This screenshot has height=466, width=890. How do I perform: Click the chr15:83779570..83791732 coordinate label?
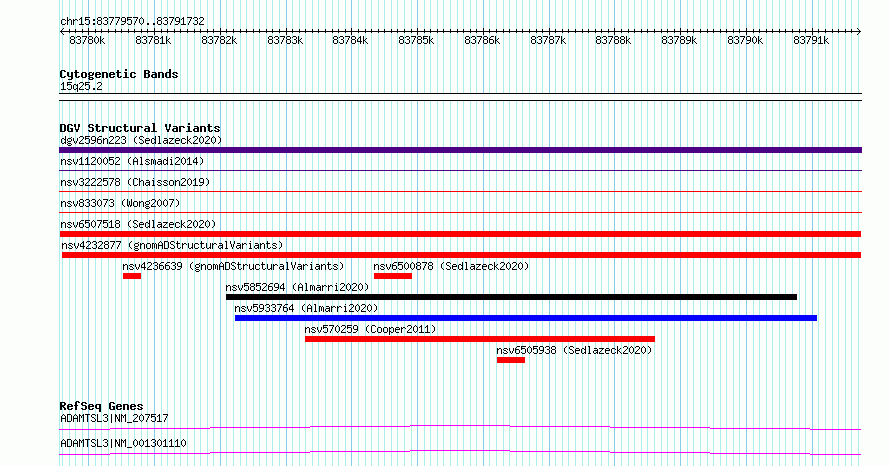(x=132, y=22)
